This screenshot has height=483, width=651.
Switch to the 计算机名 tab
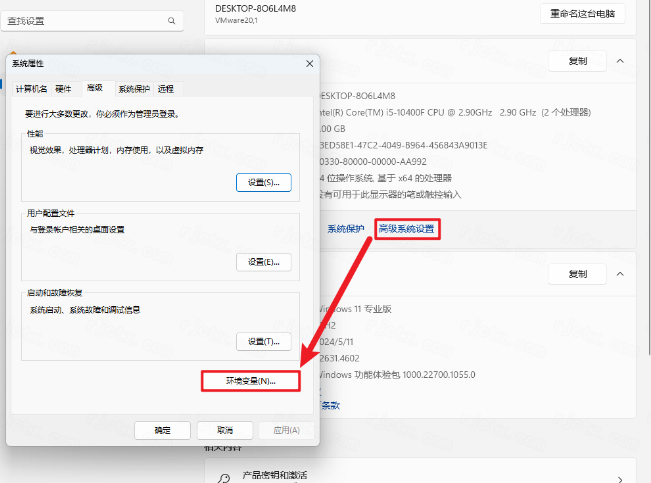(x=31, y=89)
